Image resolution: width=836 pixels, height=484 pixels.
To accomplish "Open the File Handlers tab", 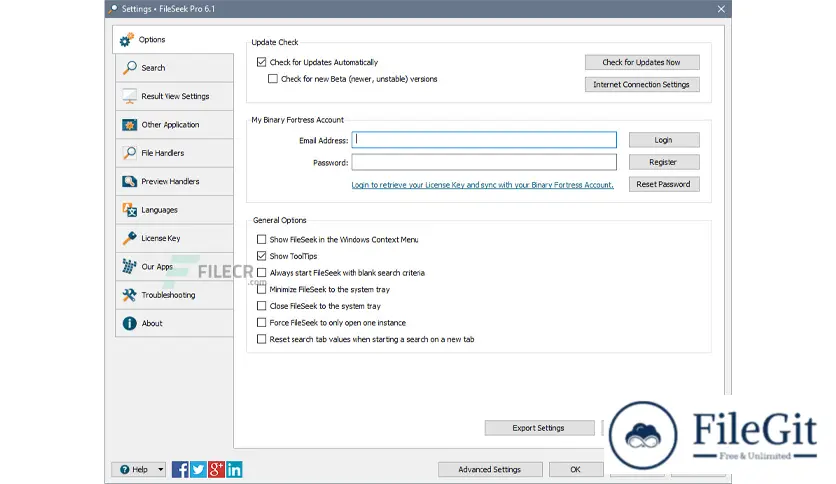I will click(x=174, y=153).
